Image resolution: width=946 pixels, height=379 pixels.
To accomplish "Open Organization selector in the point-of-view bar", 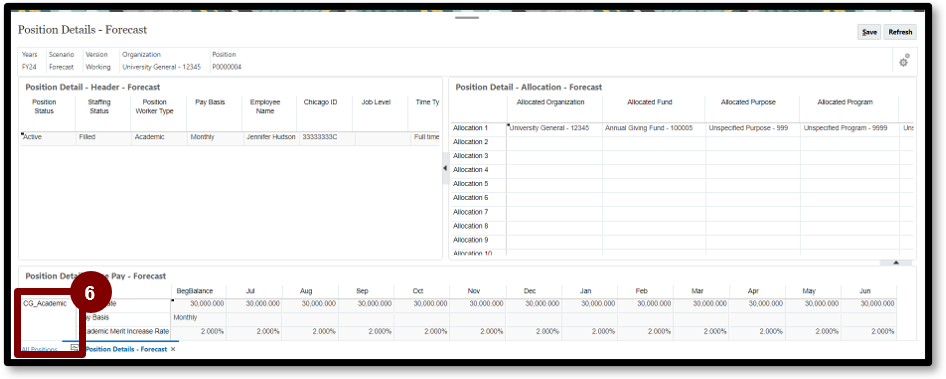I will coord(161,61).
